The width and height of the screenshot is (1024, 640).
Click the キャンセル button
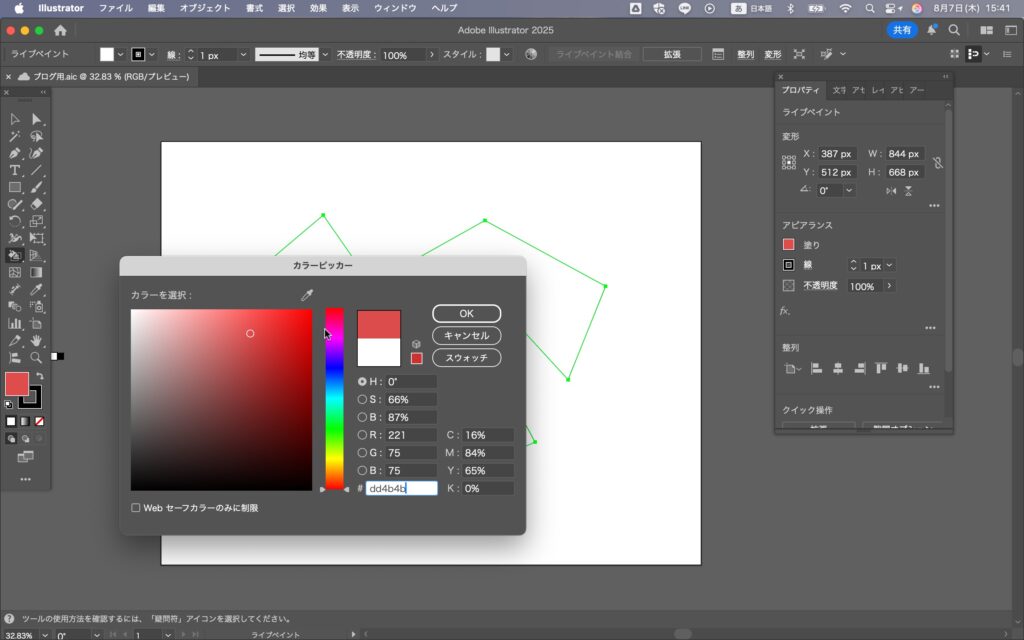pyautogui.click(x=466, y=336)
